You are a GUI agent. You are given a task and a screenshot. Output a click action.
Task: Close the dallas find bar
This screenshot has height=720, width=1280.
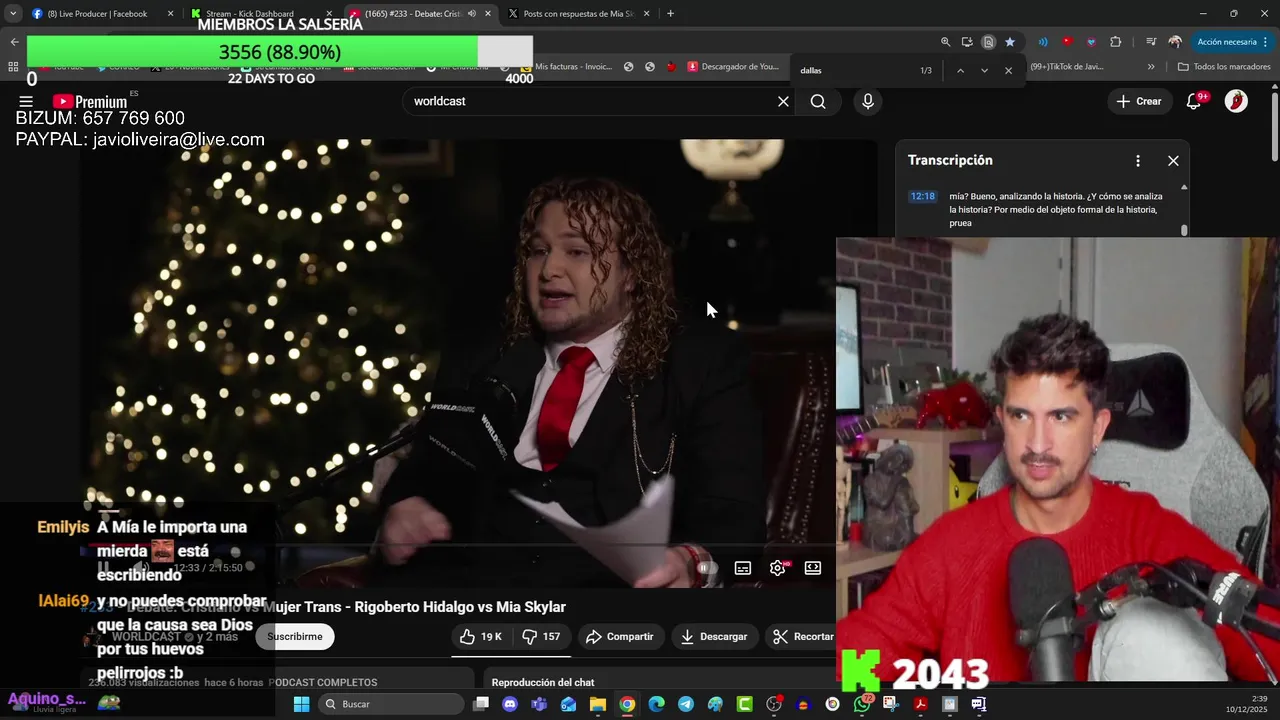click(1008, 71)
